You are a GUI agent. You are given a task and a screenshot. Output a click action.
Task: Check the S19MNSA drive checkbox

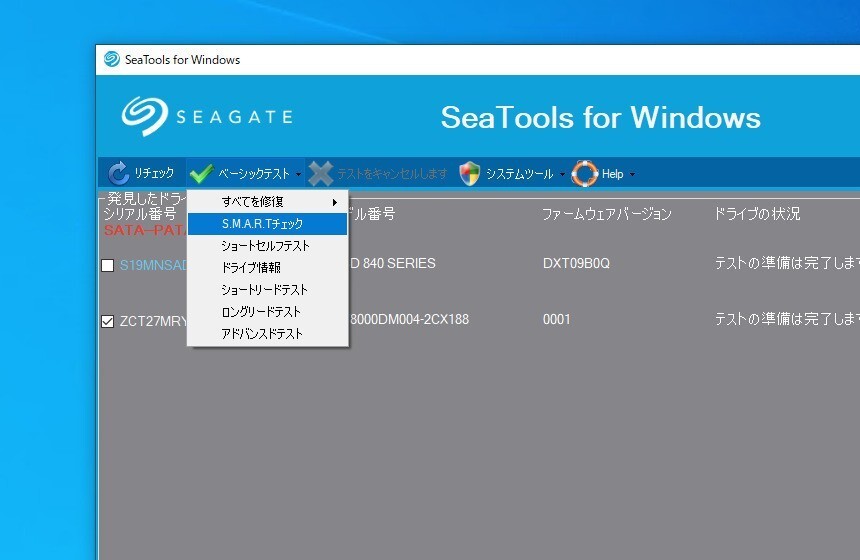pyautogui.click(x=107, y=265)
